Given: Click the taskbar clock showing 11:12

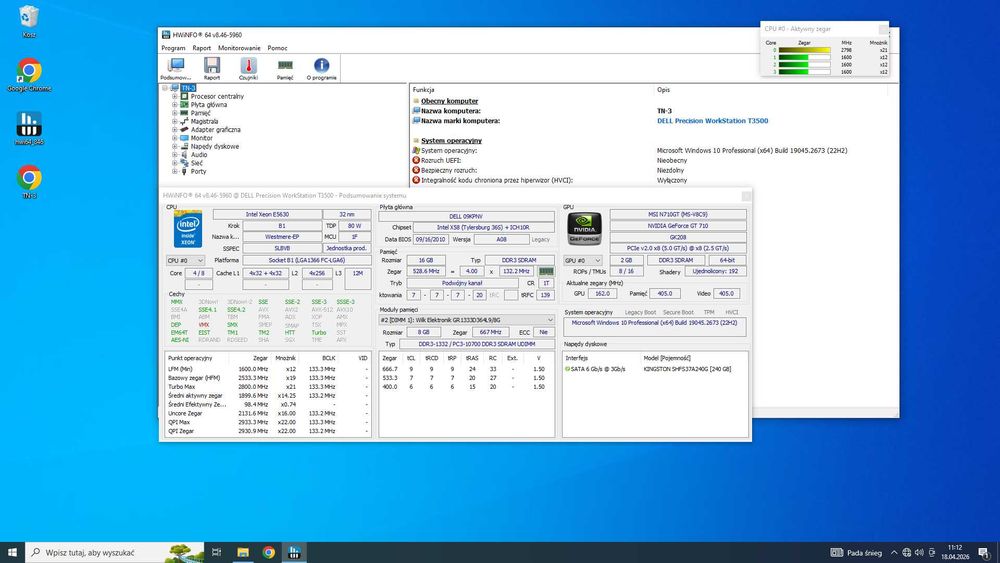Looking at the screenshot, I should click(955, 552).
